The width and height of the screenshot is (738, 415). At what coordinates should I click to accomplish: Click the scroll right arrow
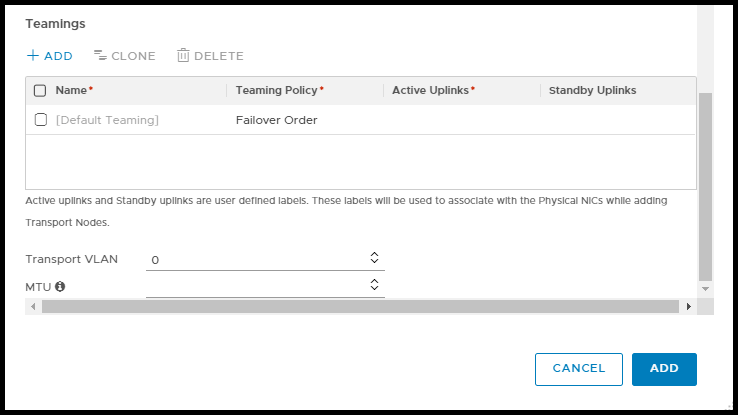(x=689, y=306)
